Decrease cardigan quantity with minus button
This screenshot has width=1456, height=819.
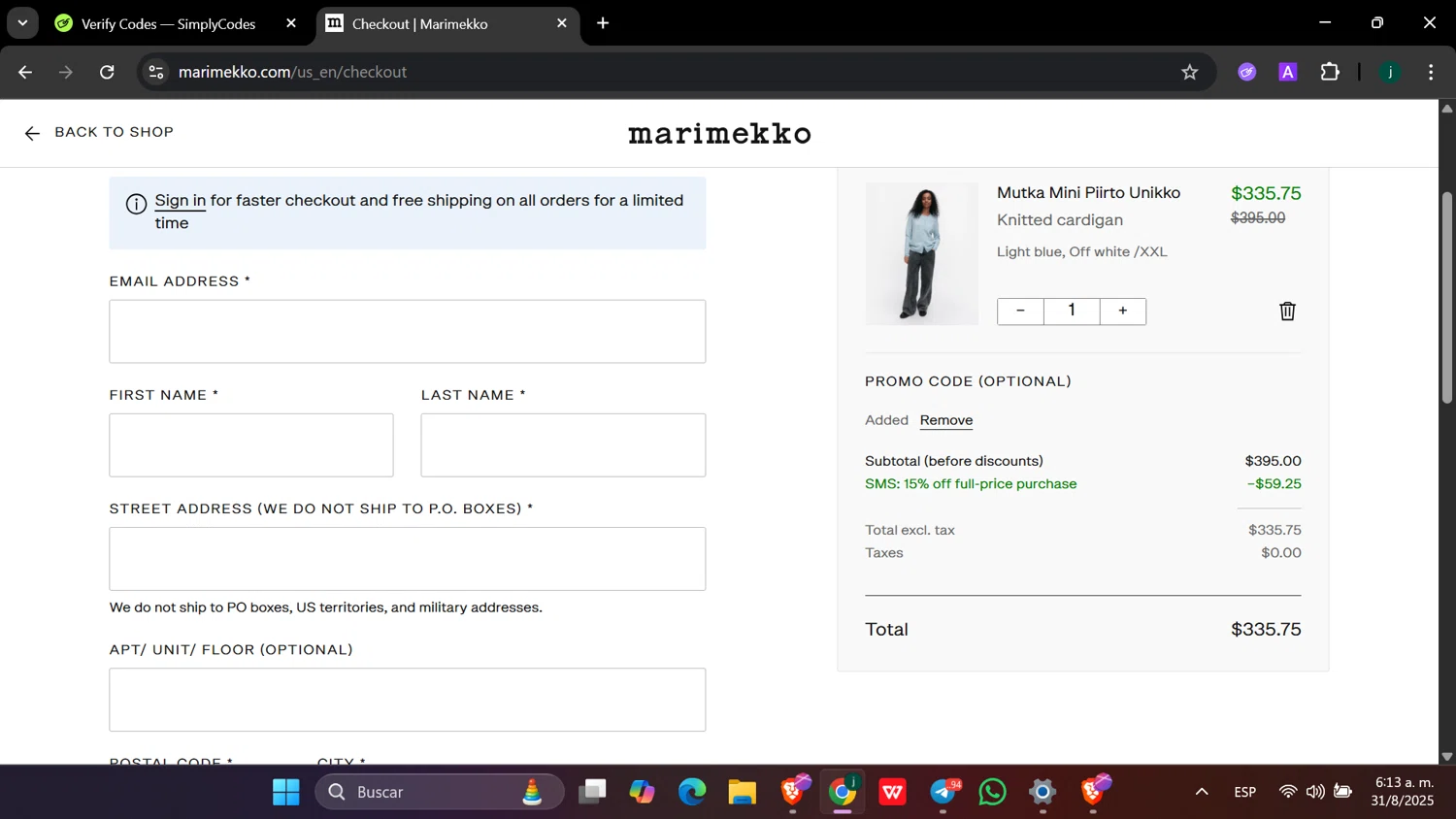tap(1020, 311)
